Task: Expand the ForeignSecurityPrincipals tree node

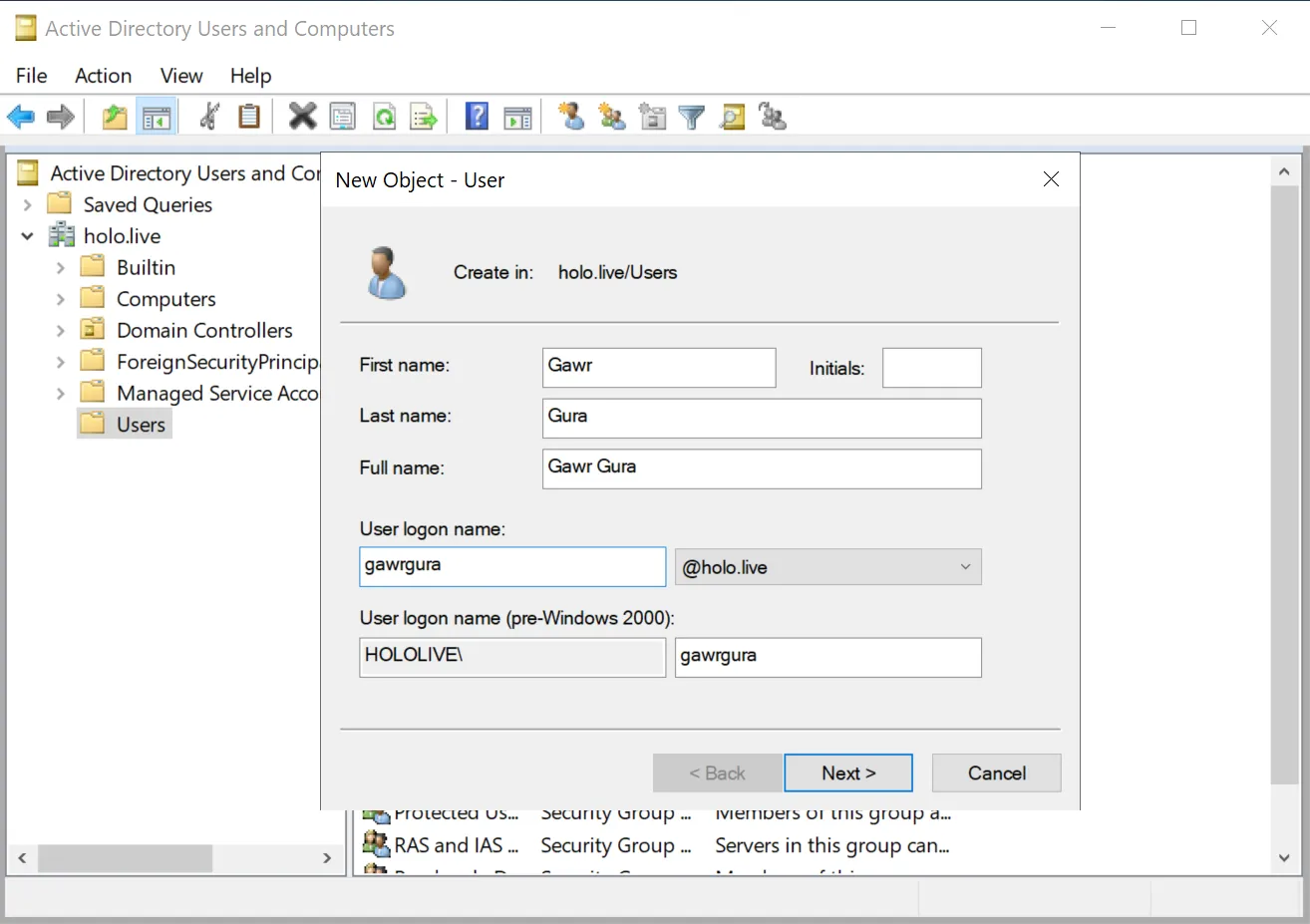Action: [60, 362]
